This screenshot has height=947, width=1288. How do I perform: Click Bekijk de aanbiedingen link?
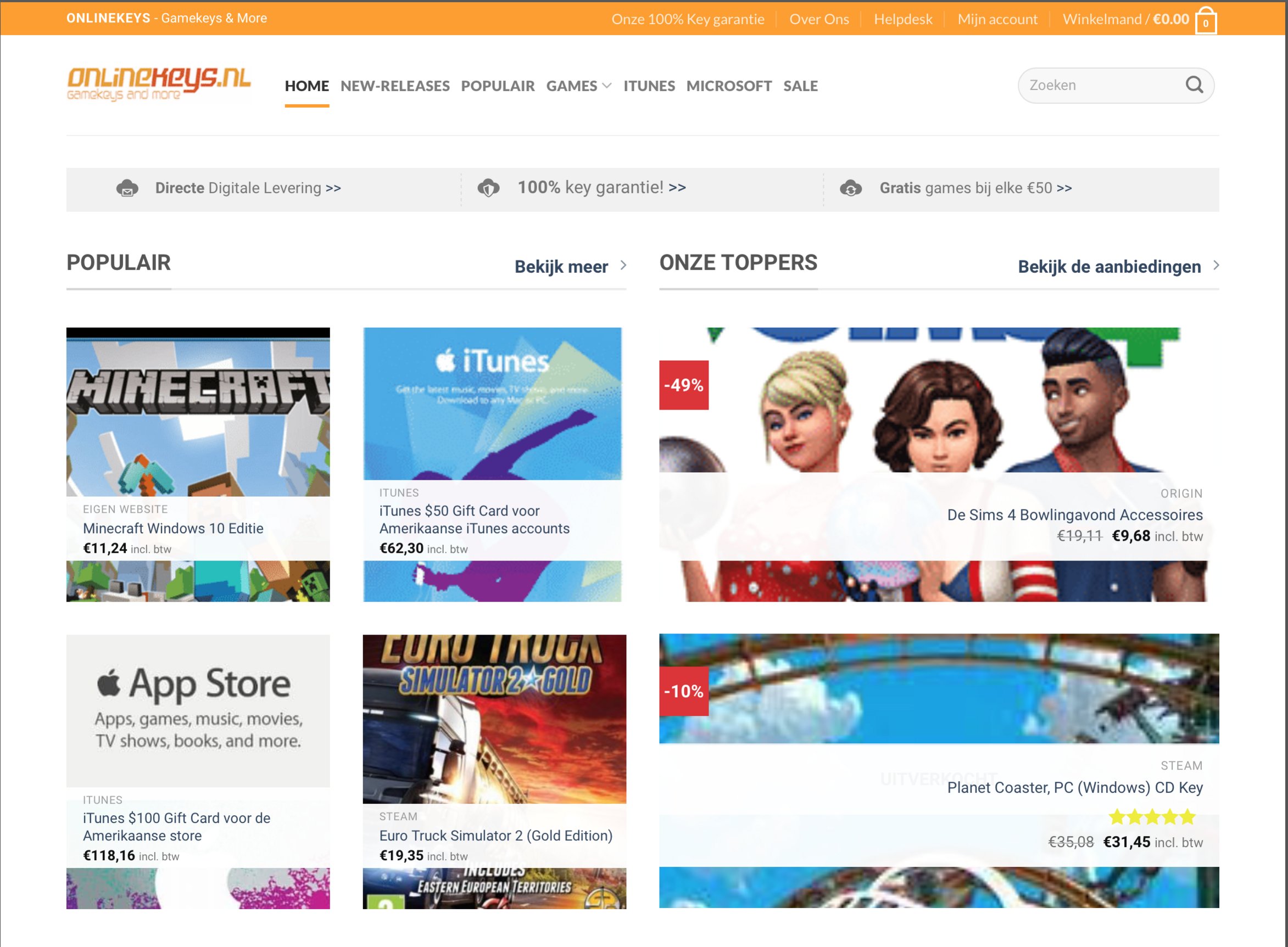pos(1109,267)
